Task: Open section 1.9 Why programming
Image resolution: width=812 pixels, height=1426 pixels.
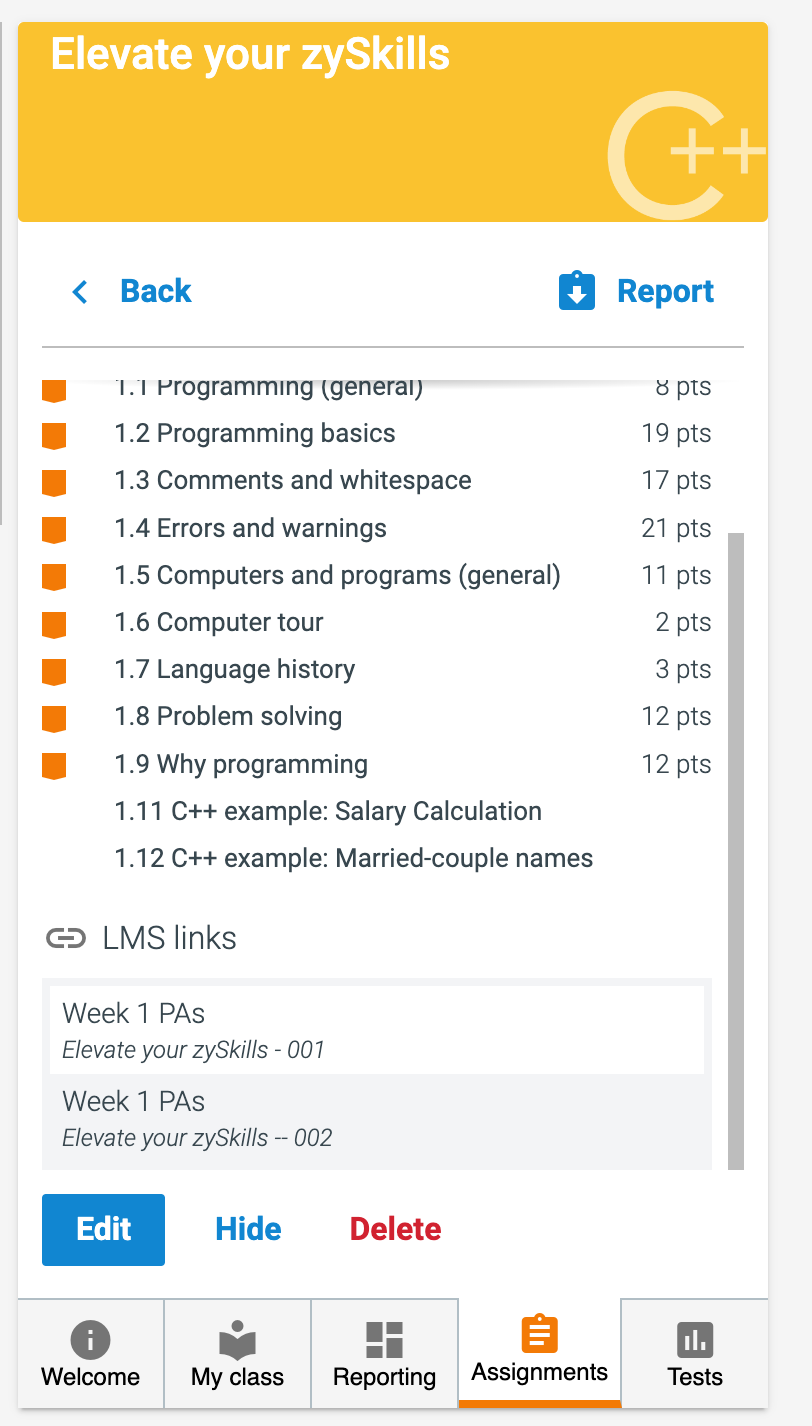Action: coord(241,765)
